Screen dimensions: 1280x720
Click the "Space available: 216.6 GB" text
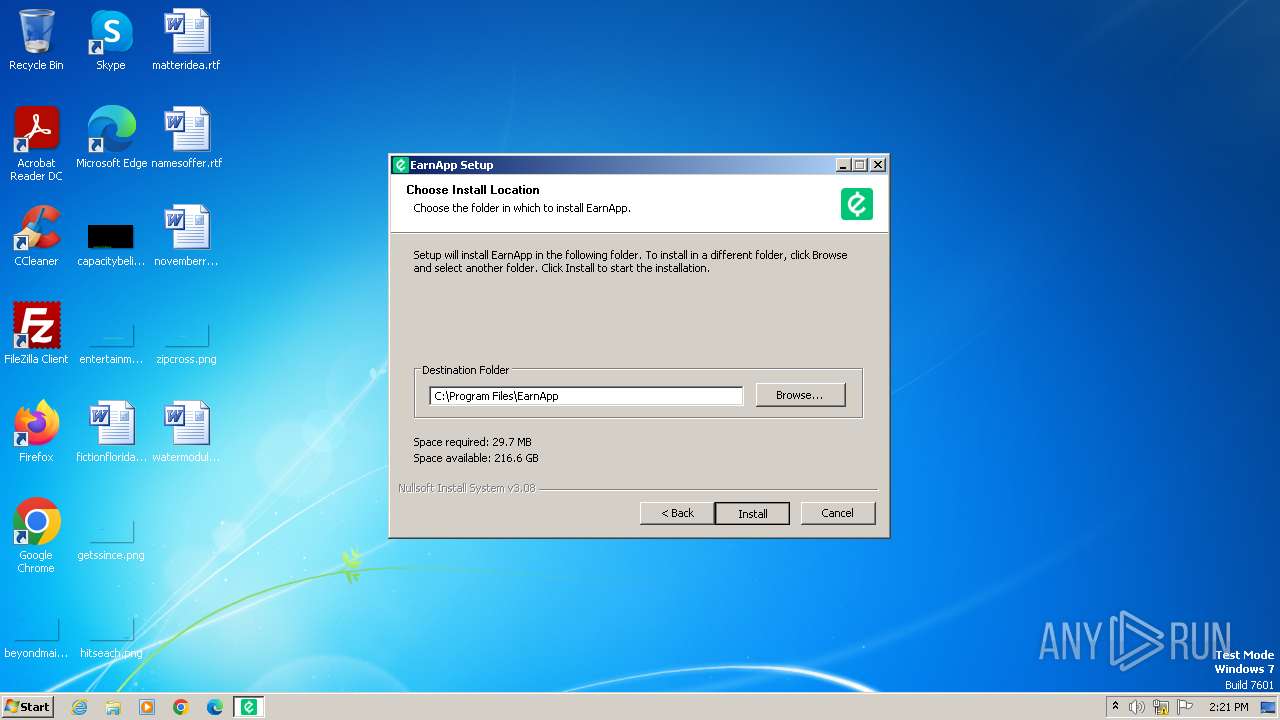point(476,458)
